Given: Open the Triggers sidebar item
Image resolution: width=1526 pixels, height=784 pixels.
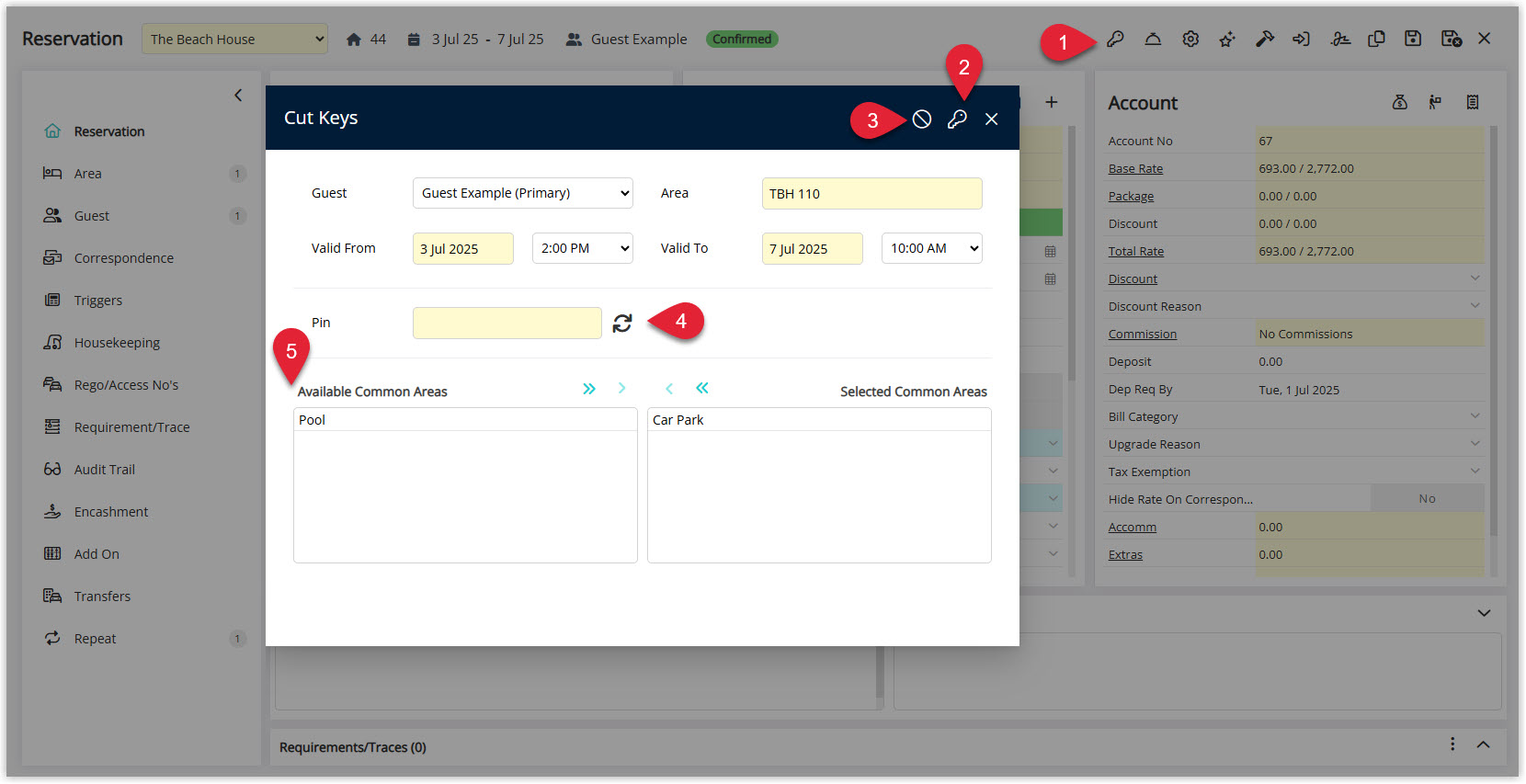Looking at the screenshot, I should click(x=98, y=301).
